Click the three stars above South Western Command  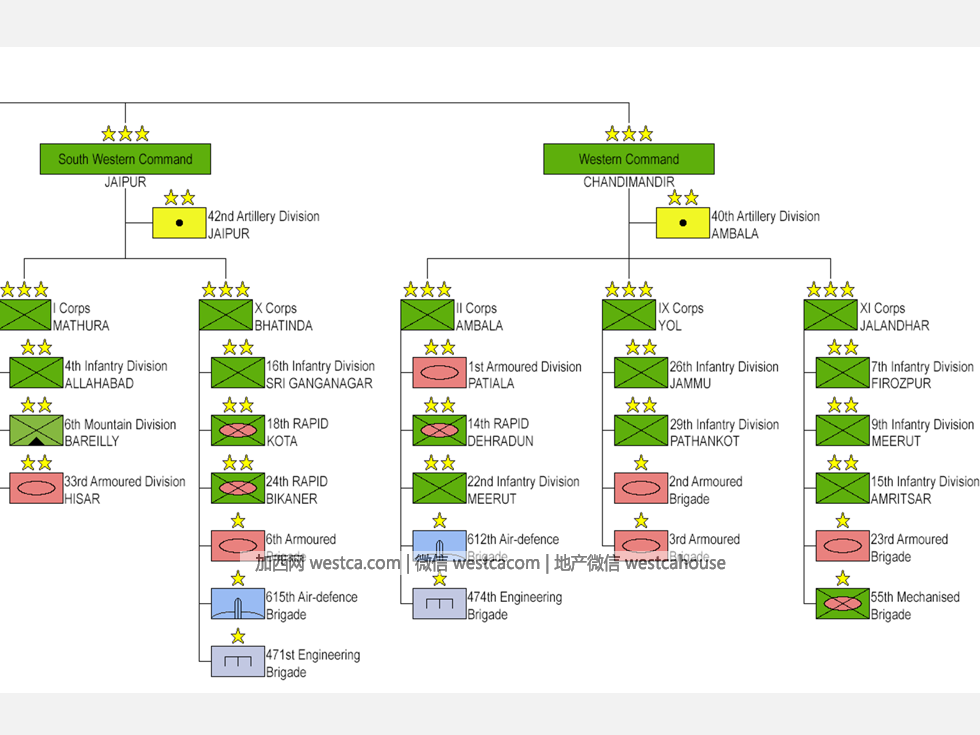tap(125, 134)
